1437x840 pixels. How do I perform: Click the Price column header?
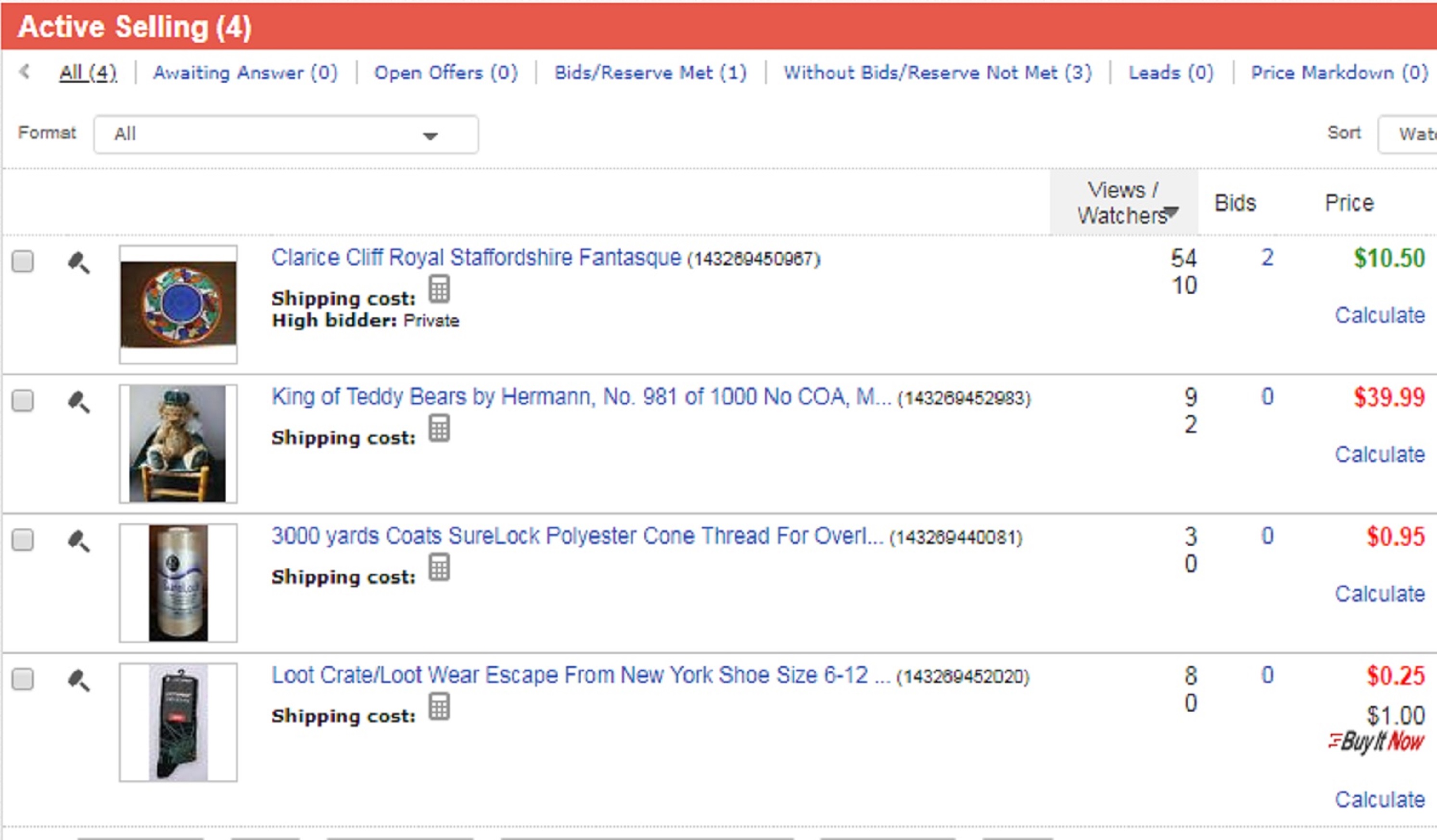(1349, 203)
